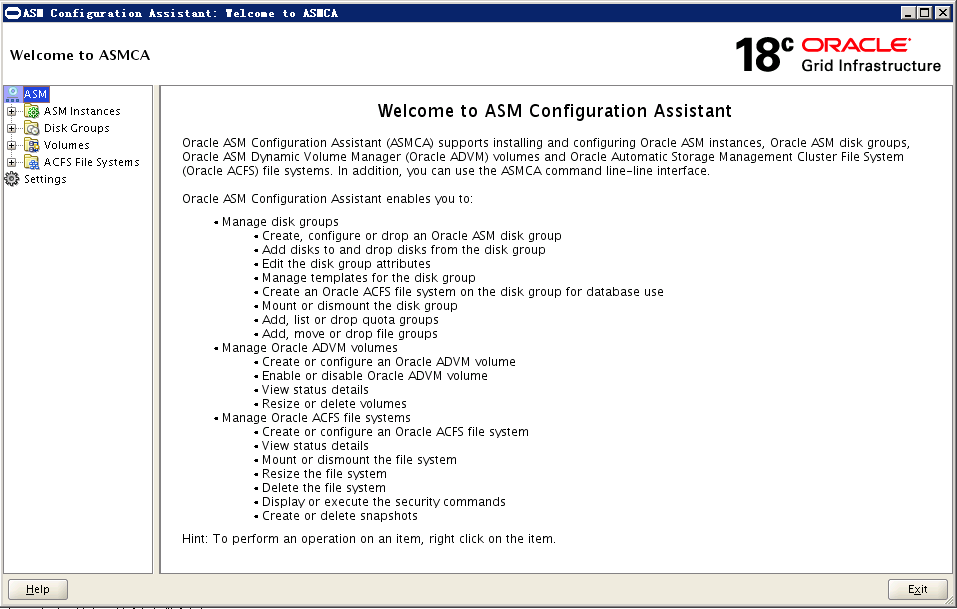Image resolution: width=957 pixels, height=609 pixels.
Task: Click the Oracle Grid Infrastructure 18c logo
Action: [x=838, y=54]
